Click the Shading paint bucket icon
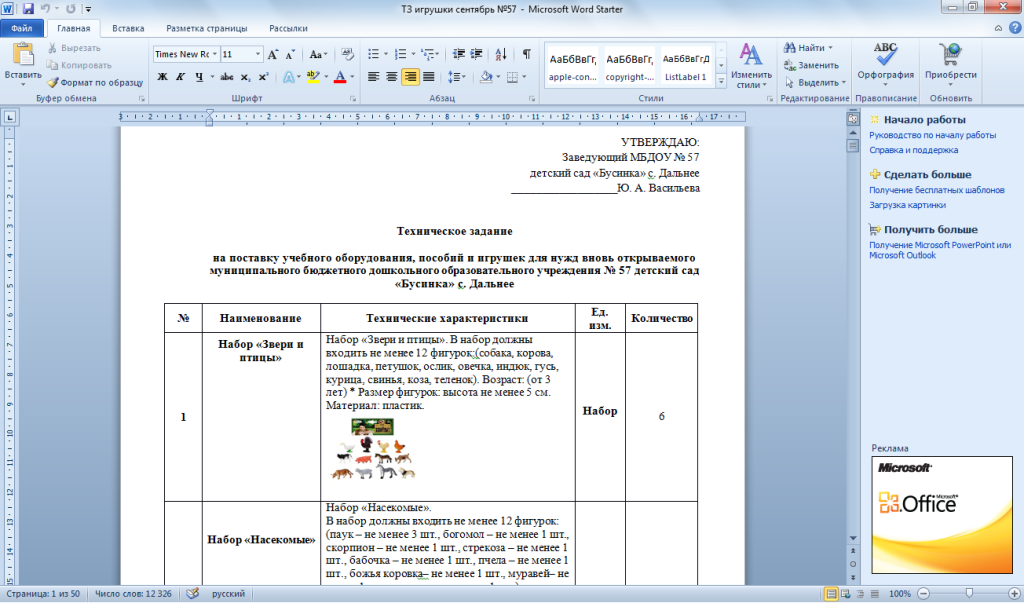Viewport: 1024px width, 603px height. point(486,77)
